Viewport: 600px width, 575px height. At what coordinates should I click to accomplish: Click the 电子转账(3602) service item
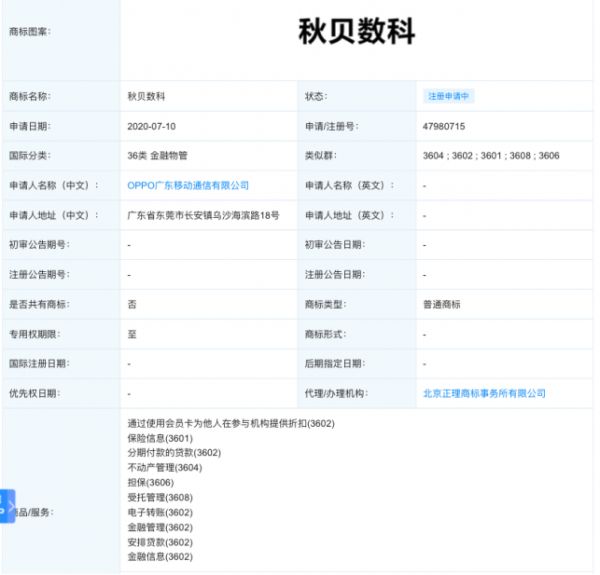point(160,512)
